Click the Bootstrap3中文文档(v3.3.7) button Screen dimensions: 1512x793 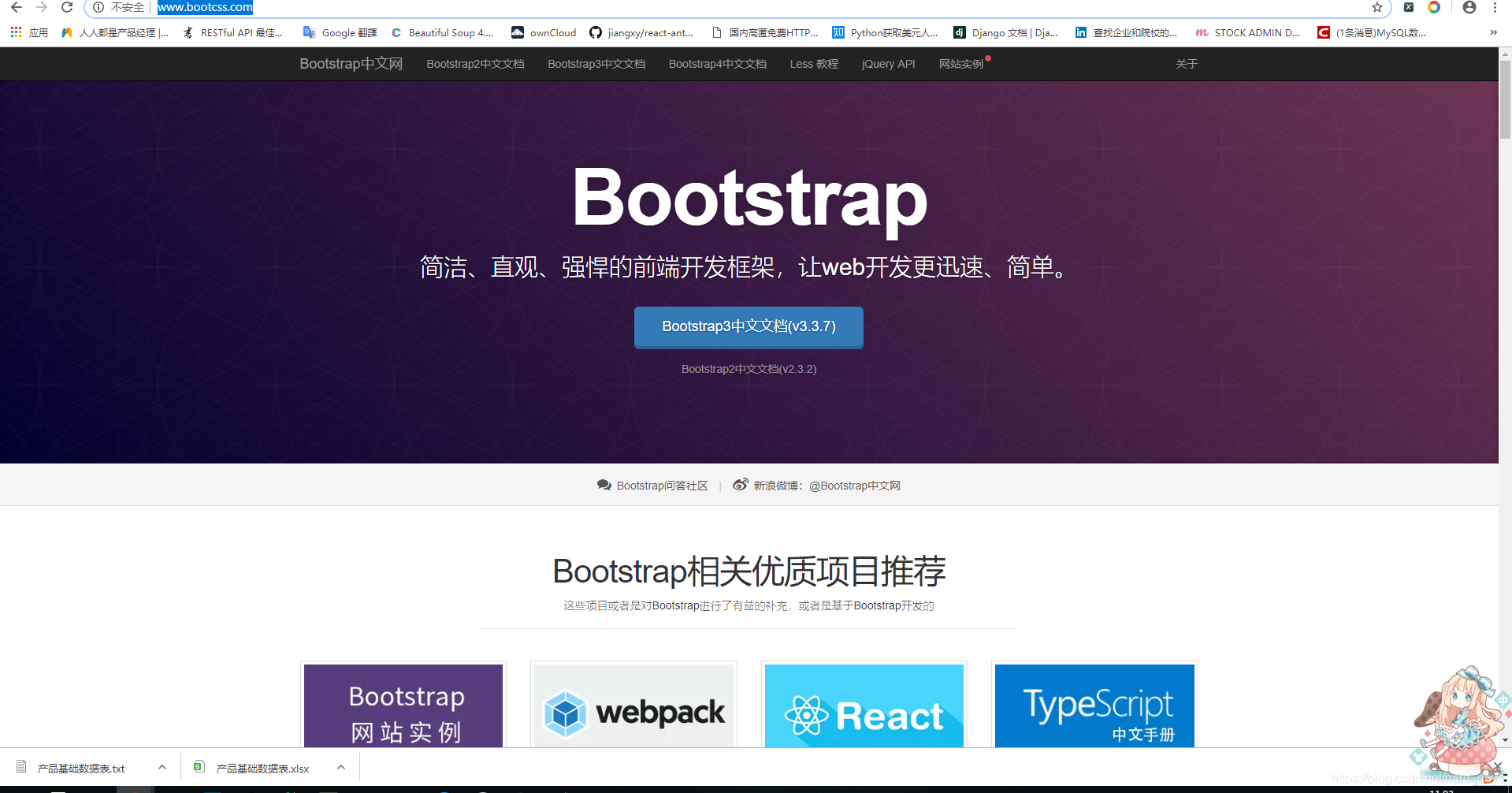click(x=749, y=326)
